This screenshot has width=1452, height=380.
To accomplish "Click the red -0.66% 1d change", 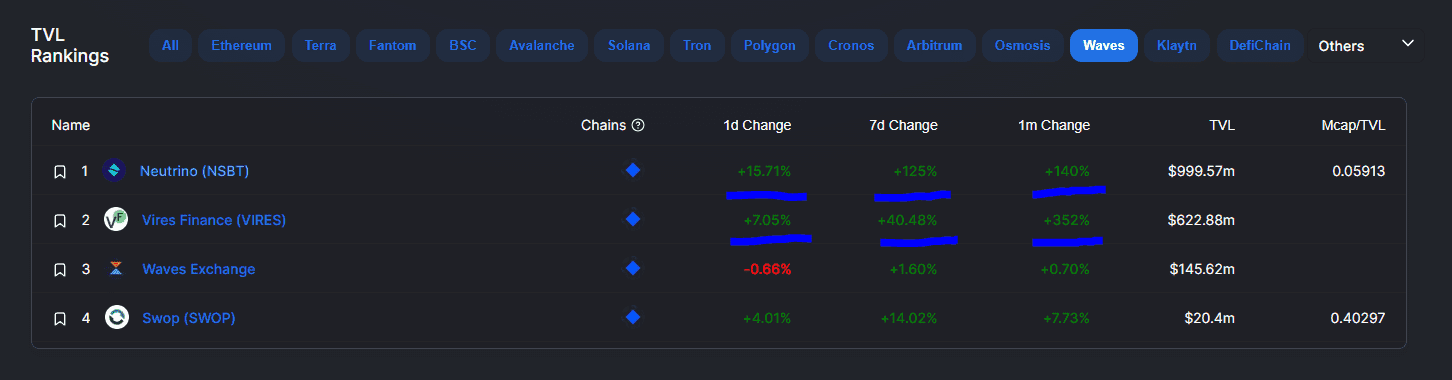I will (767, 269).
